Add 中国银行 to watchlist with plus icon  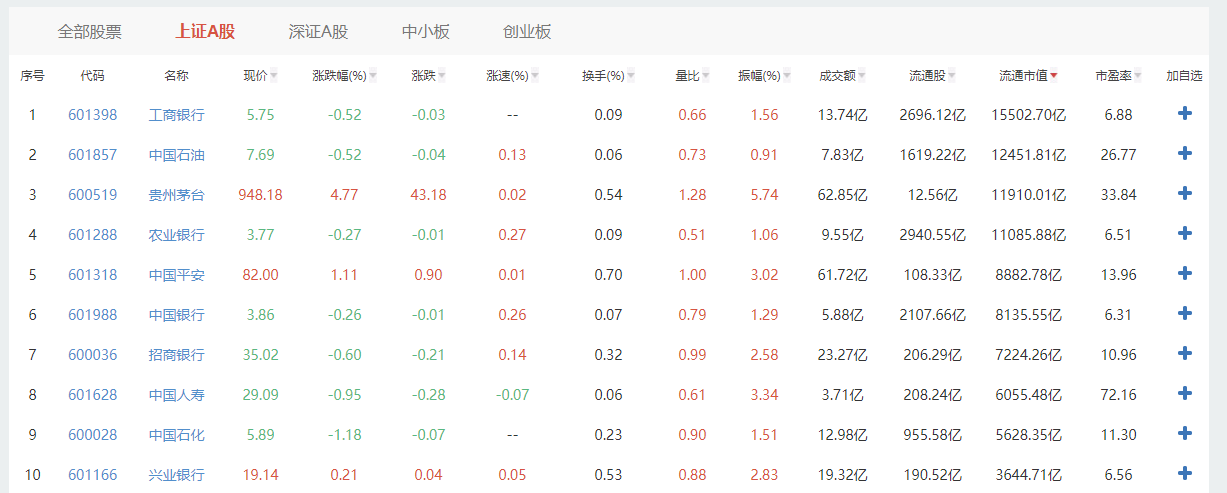coord(1185,314)
